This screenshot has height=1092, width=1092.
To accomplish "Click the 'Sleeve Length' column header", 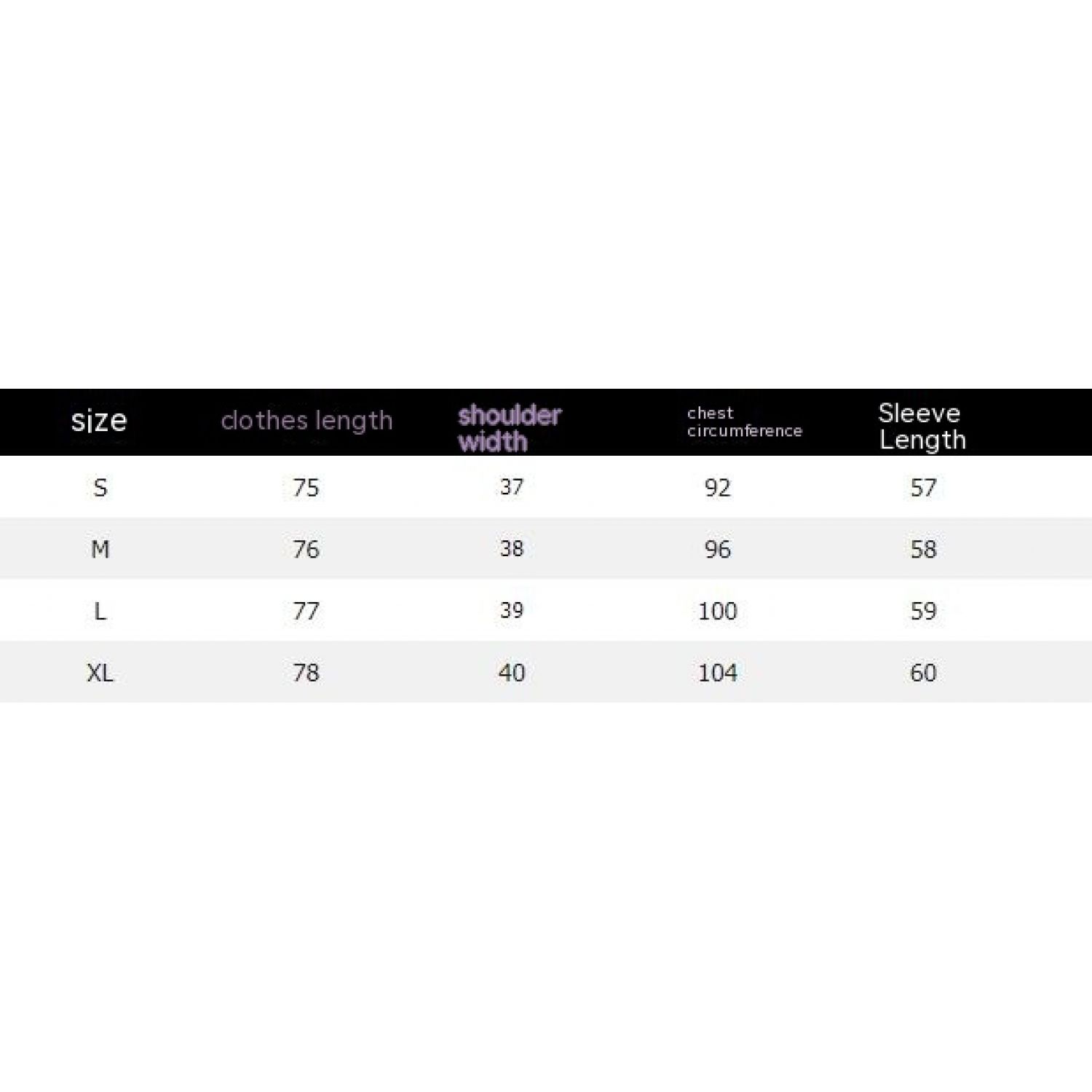I will pos(922,427).
